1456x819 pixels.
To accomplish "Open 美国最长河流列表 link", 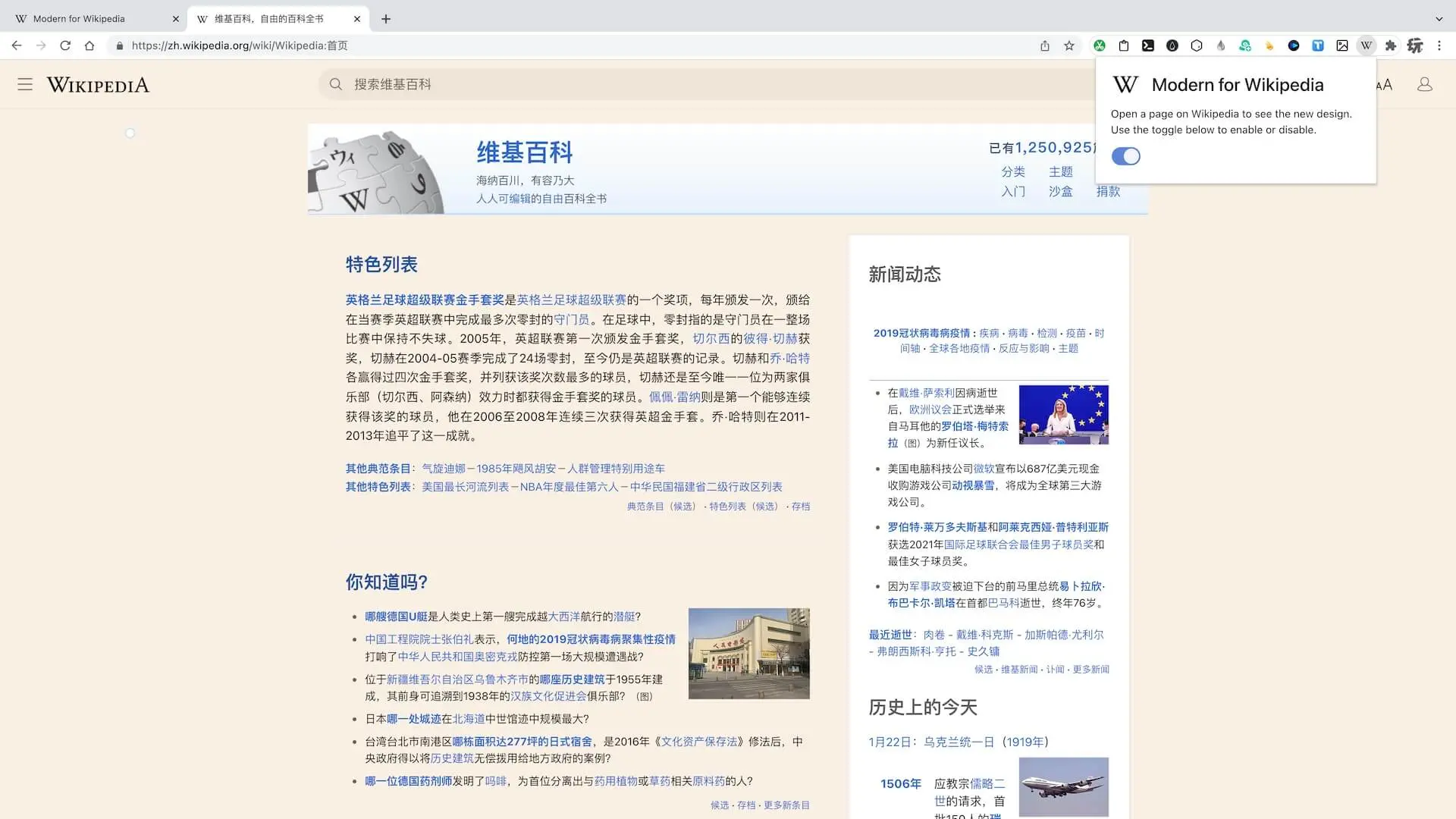I will (465, 487).
